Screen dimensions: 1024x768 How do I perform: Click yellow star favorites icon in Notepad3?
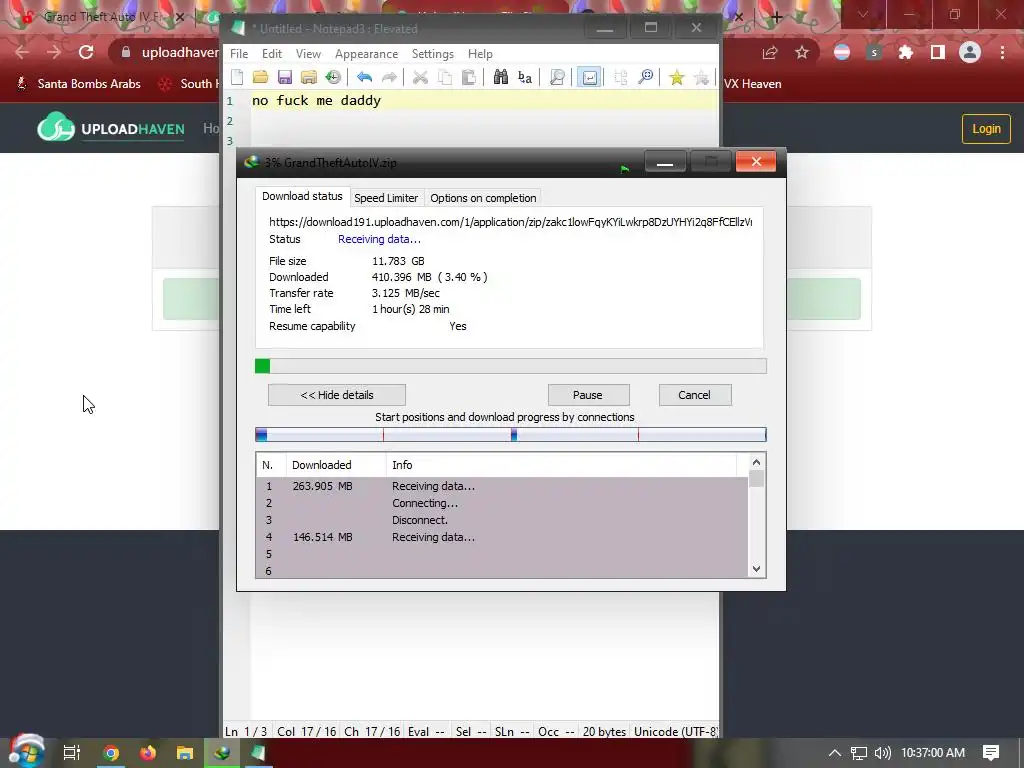(x=677, y=78)
